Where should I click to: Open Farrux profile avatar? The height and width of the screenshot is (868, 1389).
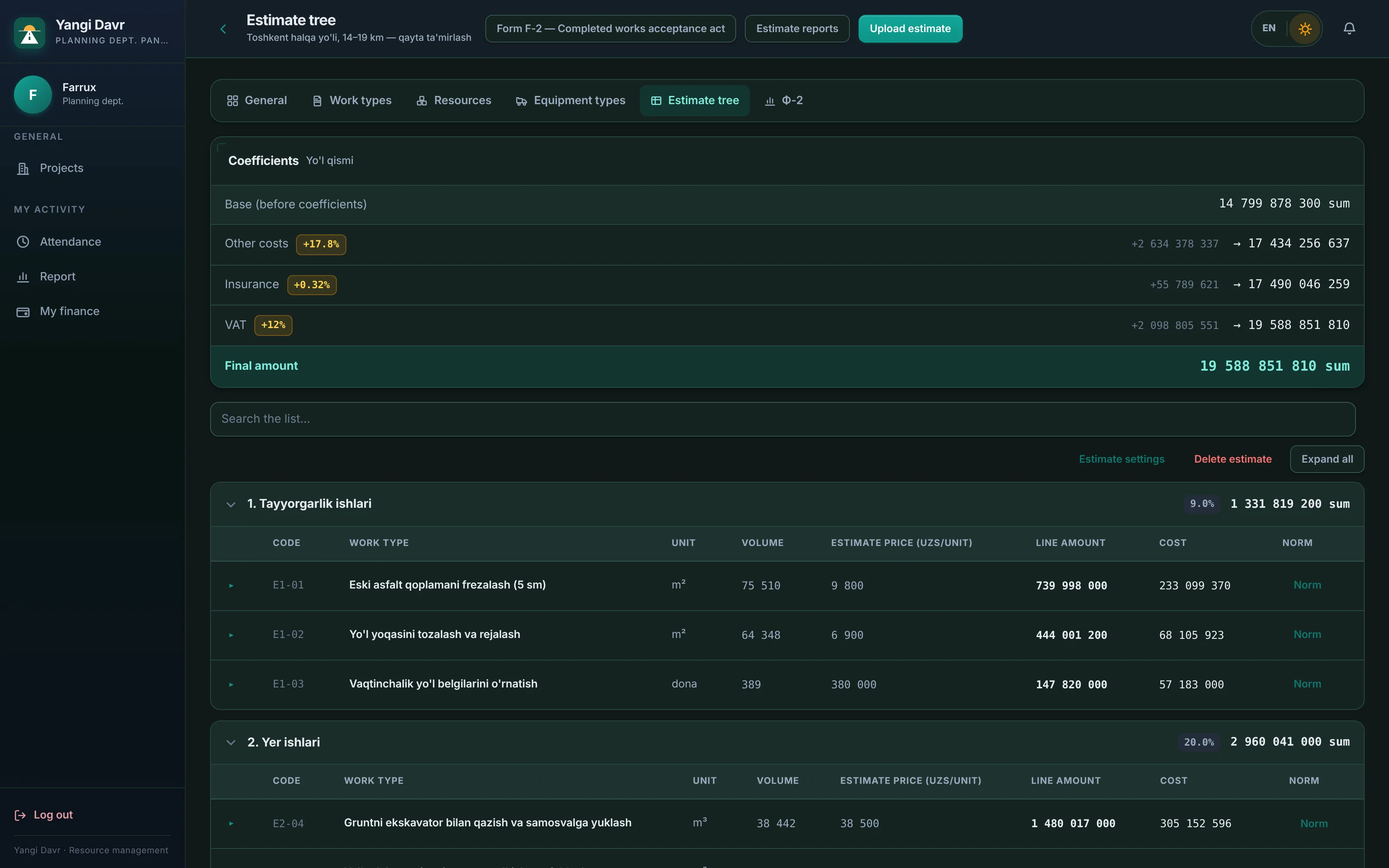33,94
